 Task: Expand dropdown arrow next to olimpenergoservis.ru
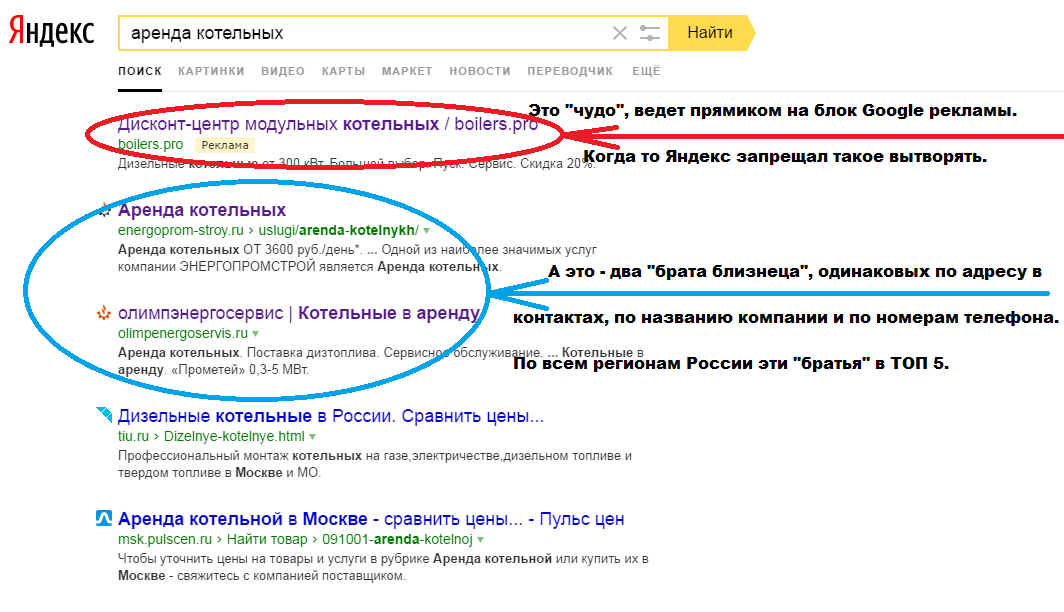[256, 334]
